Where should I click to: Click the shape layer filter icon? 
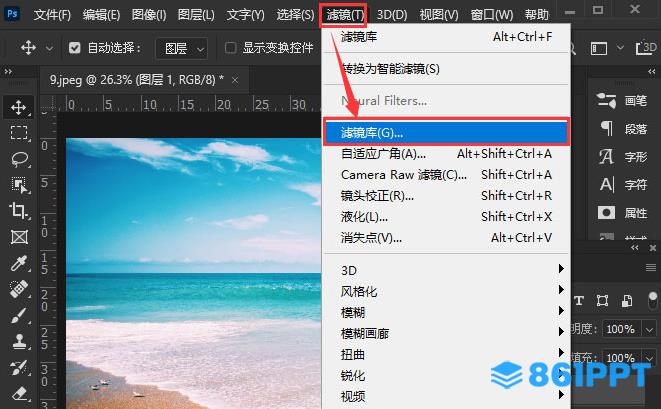(x=602, y=301)
